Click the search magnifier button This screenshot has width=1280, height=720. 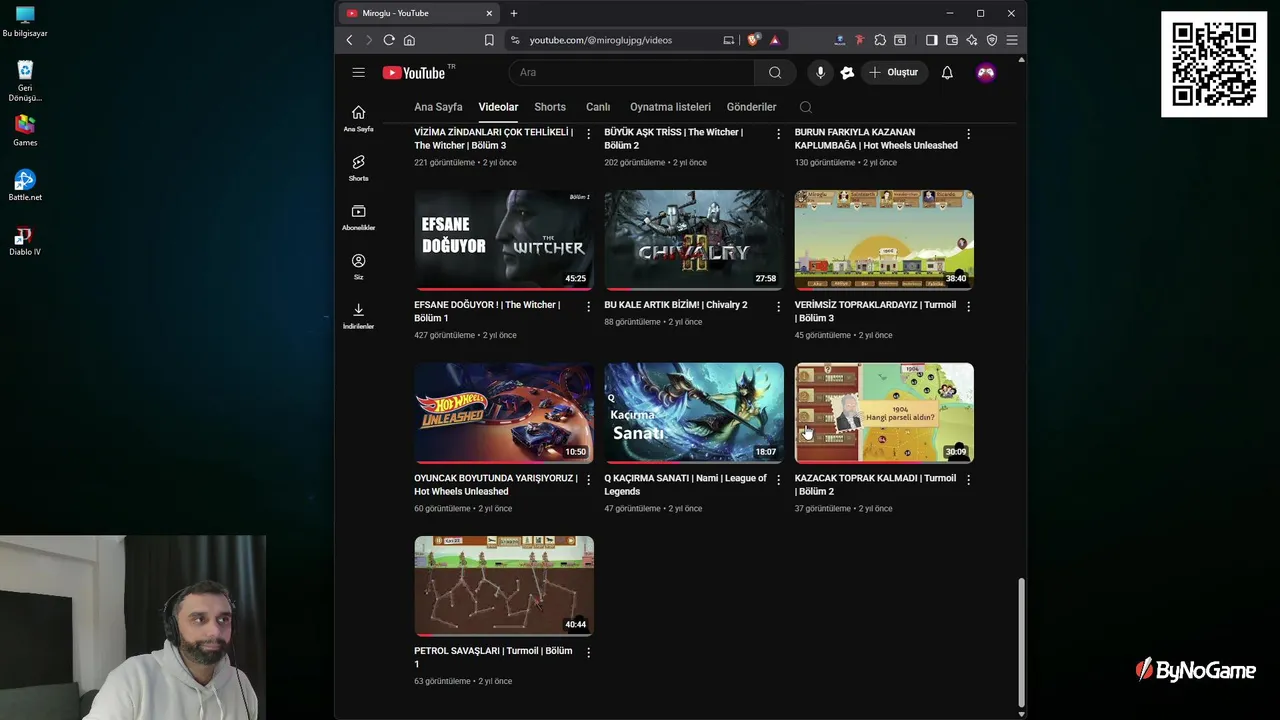[775, 72]
